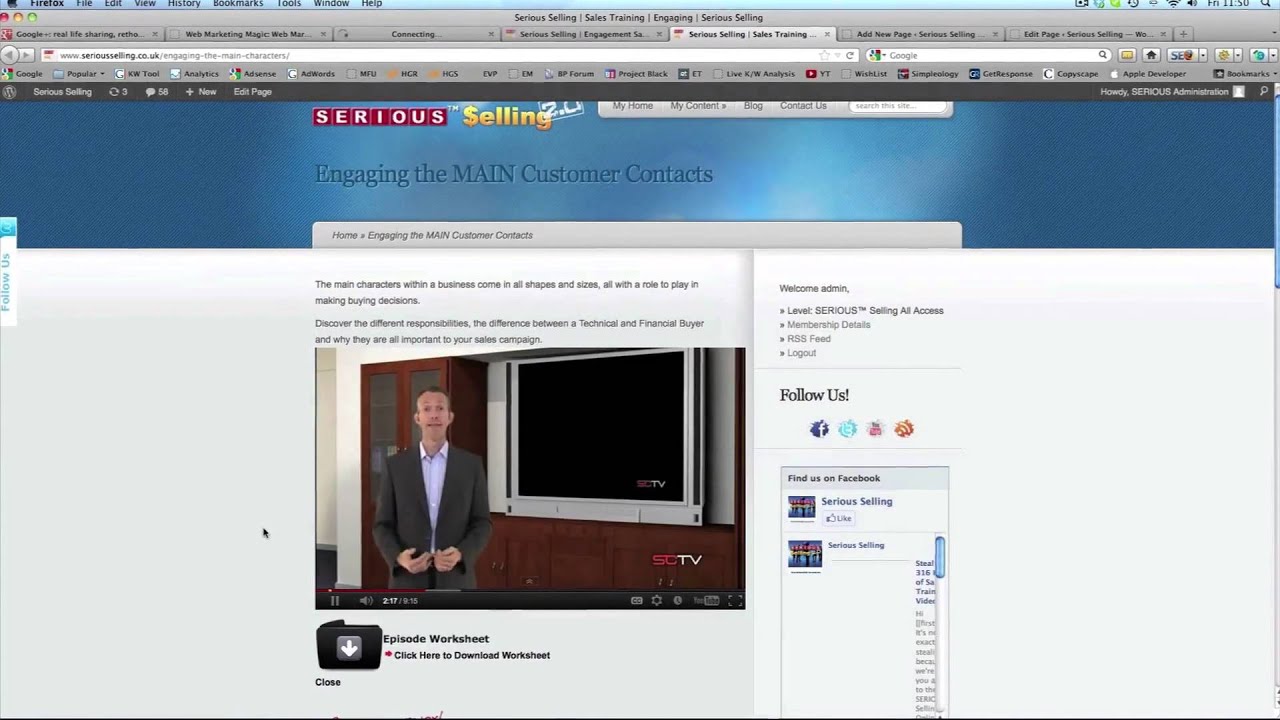Click the worksheet download folder icon
1280x720 pixels.
point(348,646)
